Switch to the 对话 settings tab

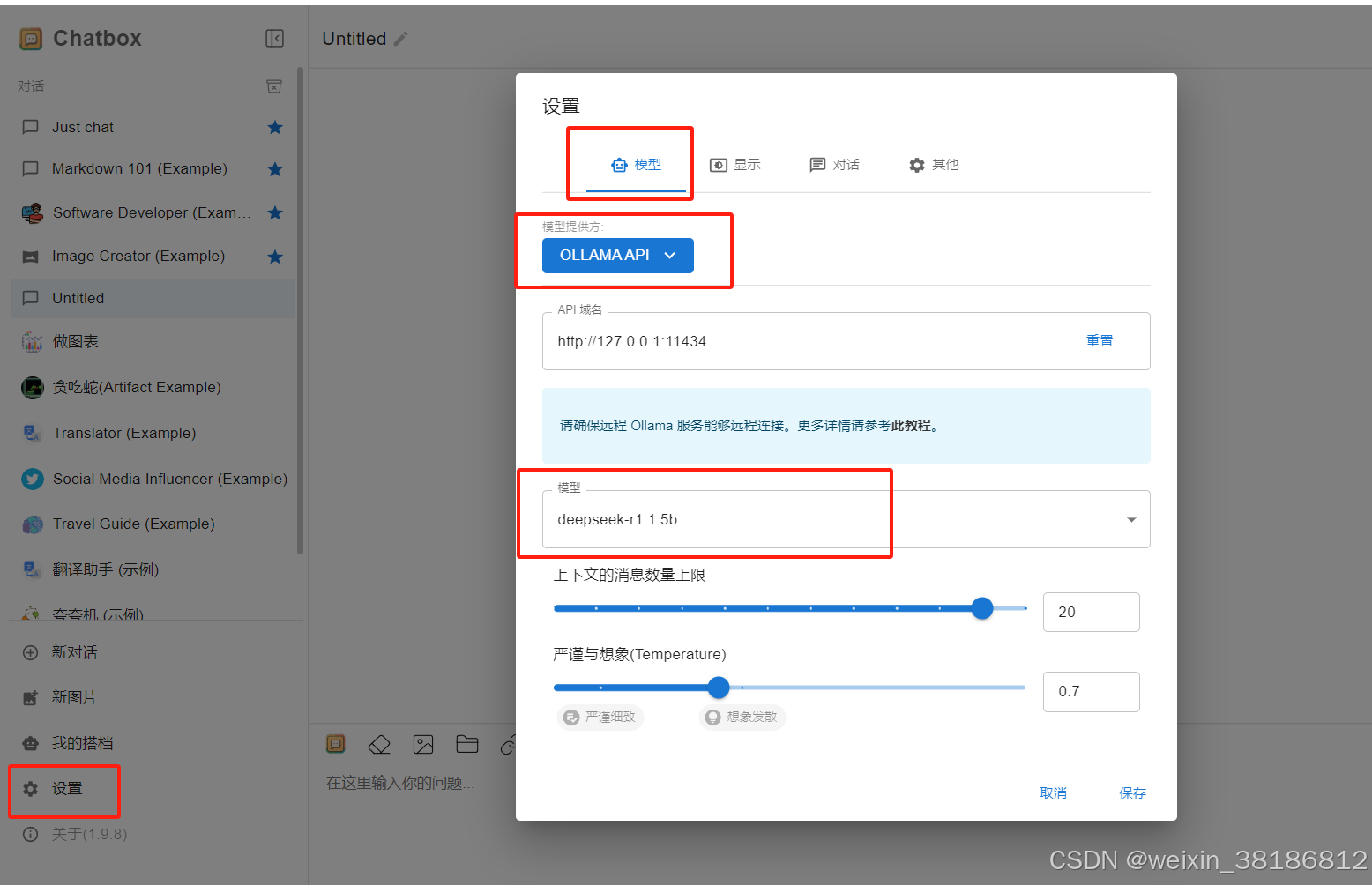click(x=834, y=165)
